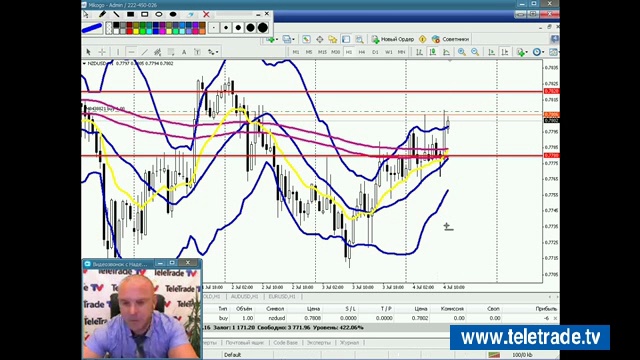This screenshot has width=640, height=360.
Task: Toggle the Market Watch window icon
Action: (x=306, y=39)
